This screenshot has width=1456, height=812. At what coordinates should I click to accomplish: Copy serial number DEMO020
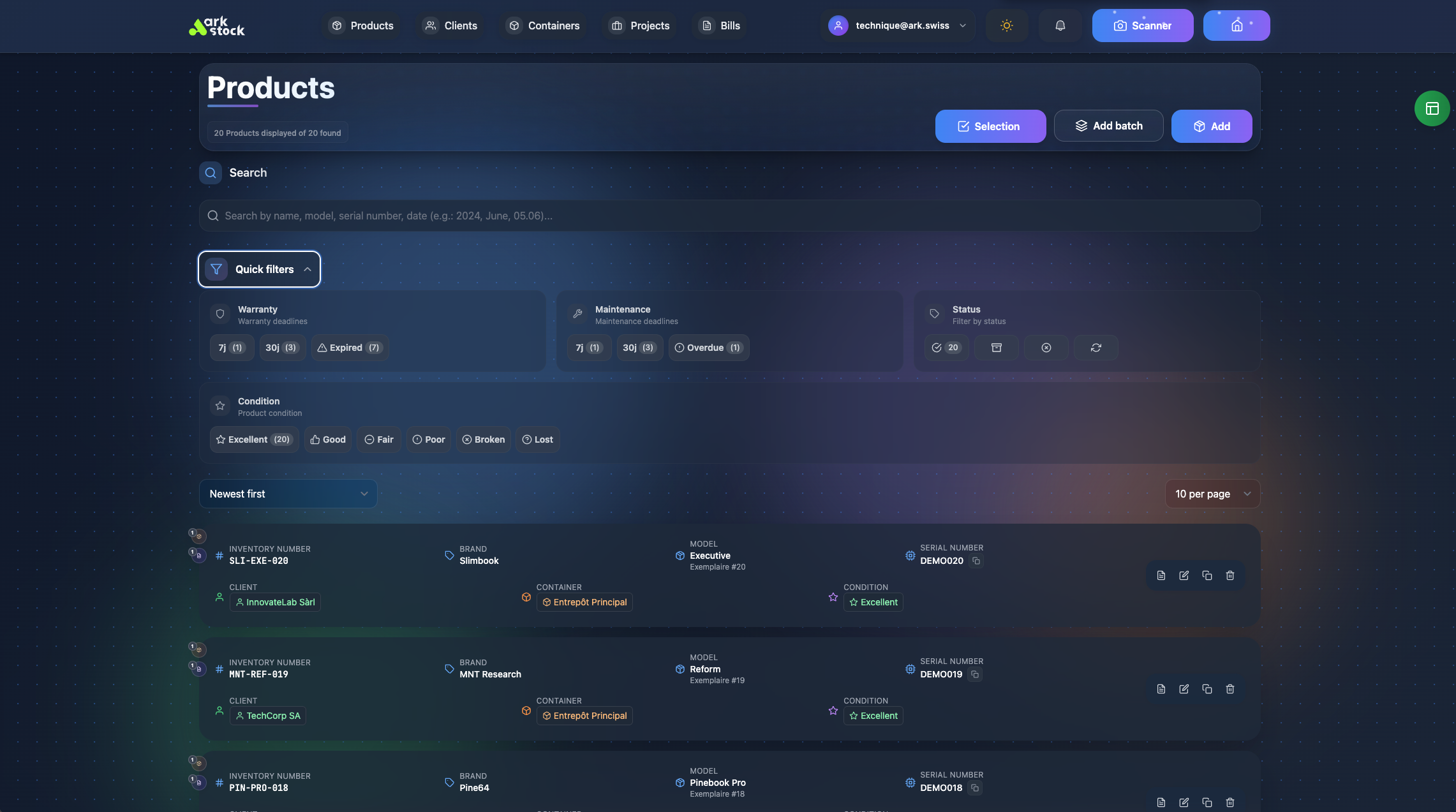pyautogui.click(x=976, y=561)
